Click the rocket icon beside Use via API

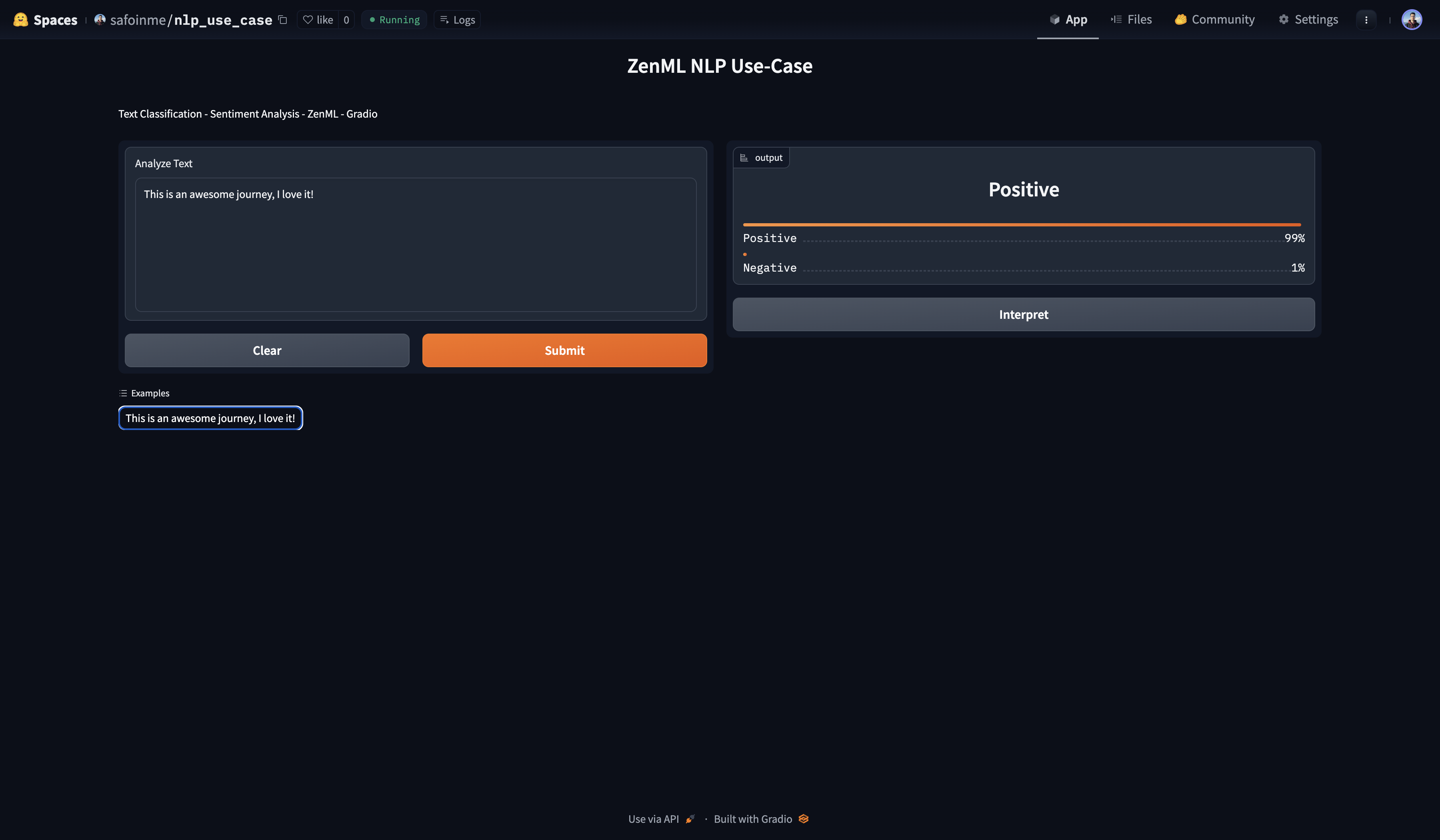[x=690, y=818]
